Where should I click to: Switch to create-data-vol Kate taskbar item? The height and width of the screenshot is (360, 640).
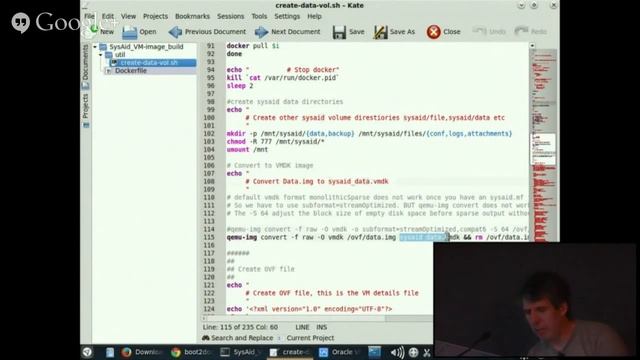pyautogui.click(x=289, y=352)
